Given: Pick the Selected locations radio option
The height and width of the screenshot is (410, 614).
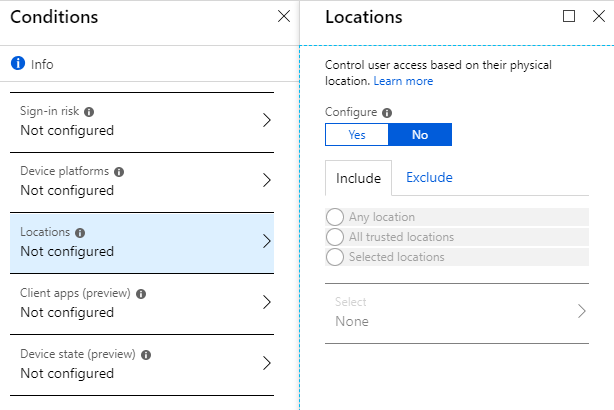Looking at the screenshot, I should click(335, 257).
